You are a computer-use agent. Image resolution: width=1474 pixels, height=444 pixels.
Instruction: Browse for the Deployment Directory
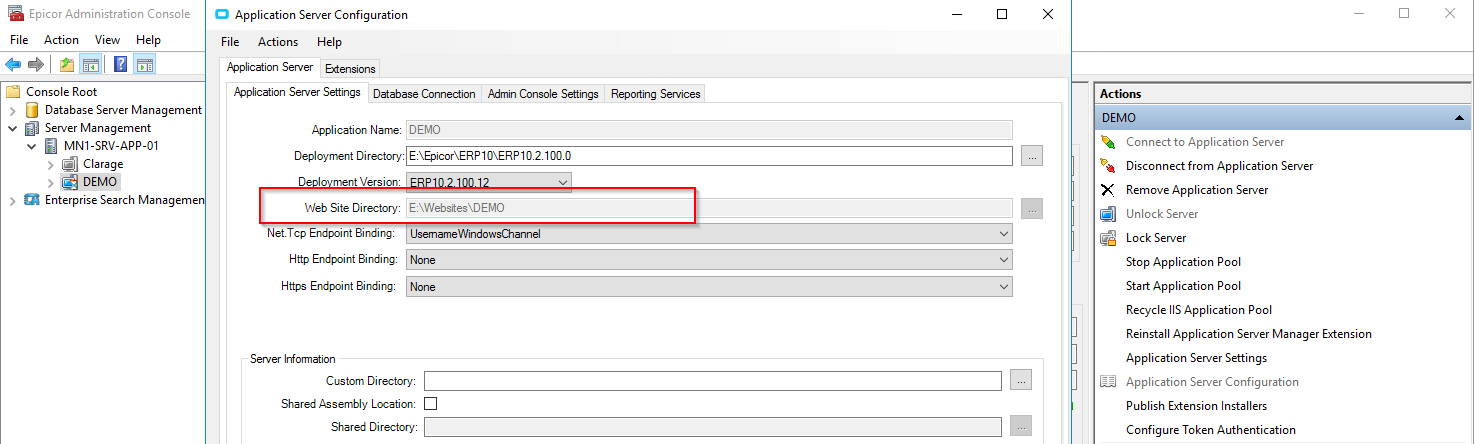[1032, 156]
